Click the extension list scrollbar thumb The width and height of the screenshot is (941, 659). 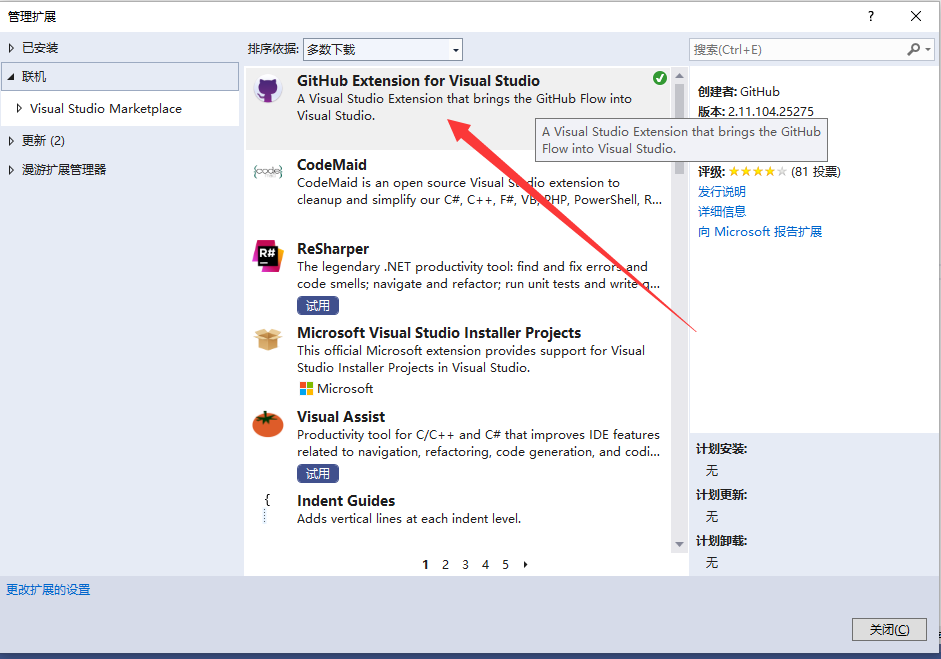coord(679,128)
